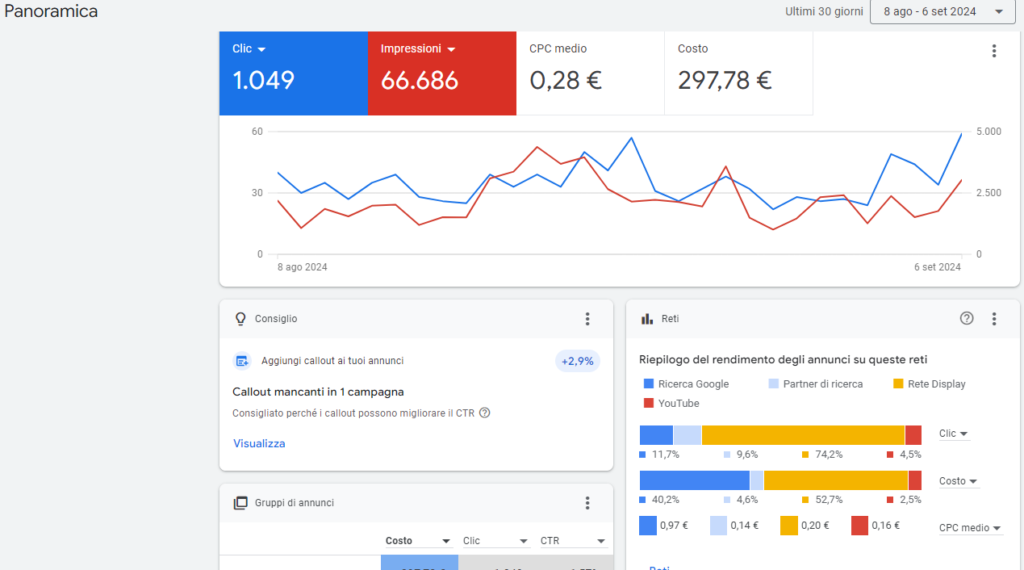
Task: Click the Reti bar chart icon
Action: [647, 319]
